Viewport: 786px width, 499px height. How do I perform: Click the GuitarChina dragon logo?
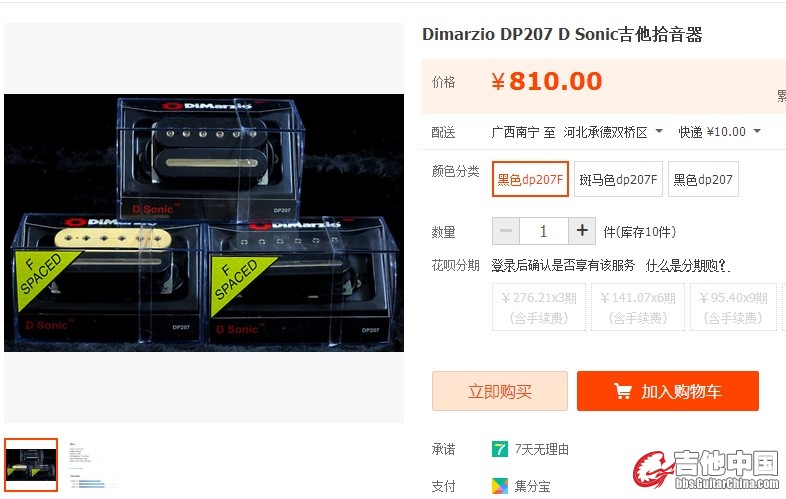(x=653, y=469)
